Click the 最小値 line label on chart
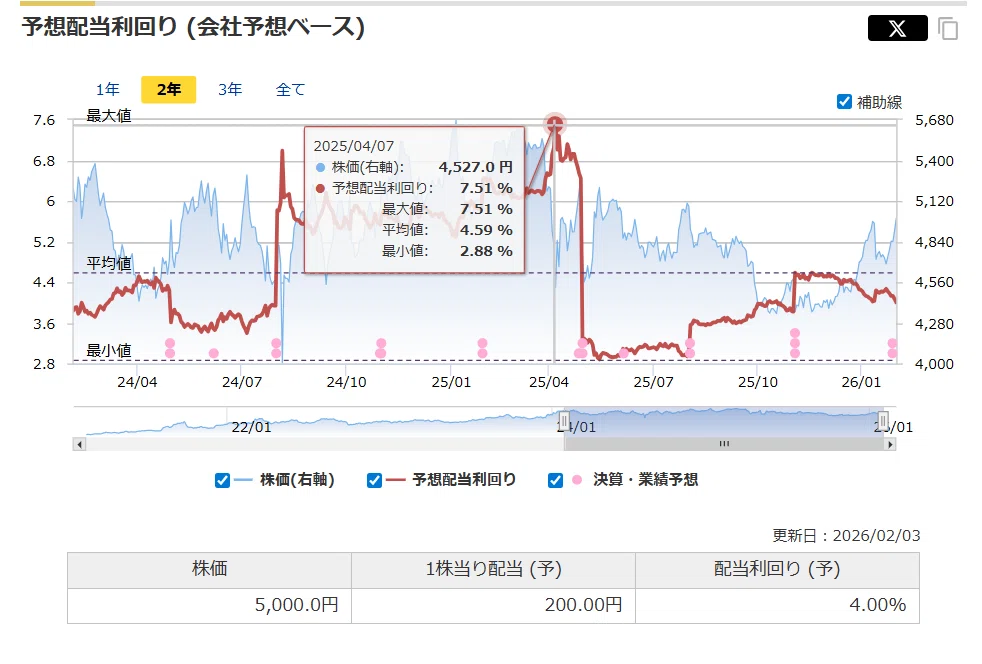This screenshot has height=664, width=982. (x=108, y=351)
